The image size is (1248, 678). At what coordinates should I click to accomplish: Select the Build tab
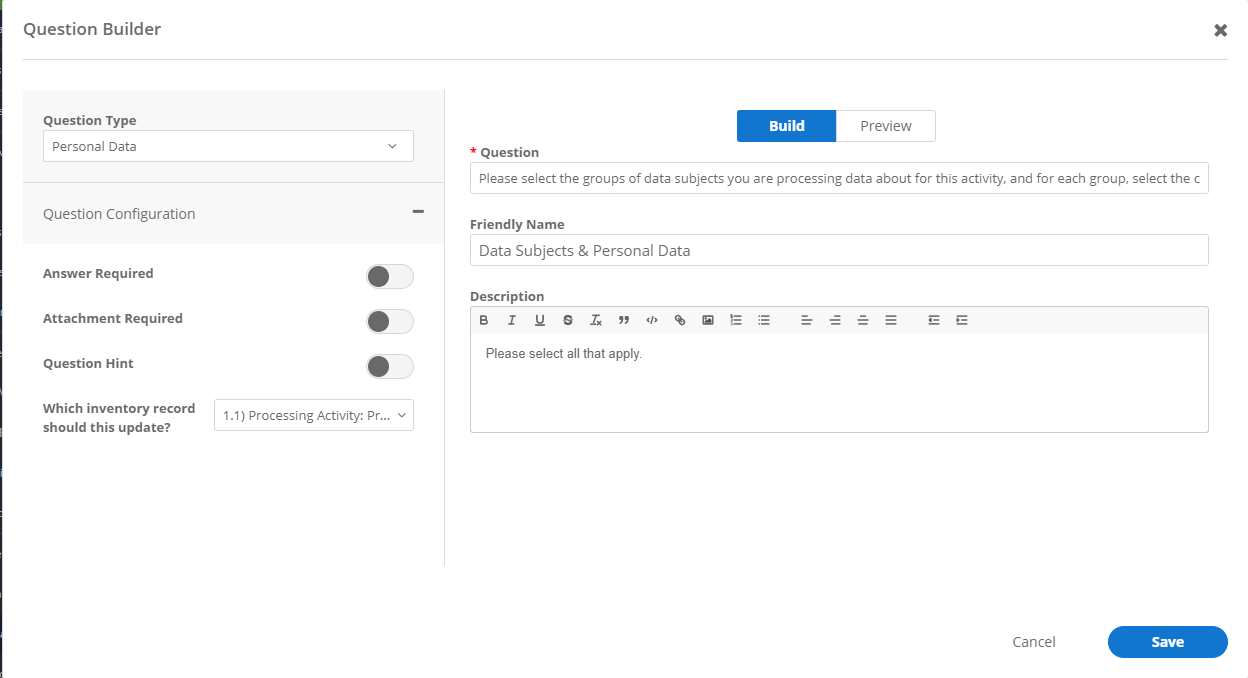click(786, 126)
